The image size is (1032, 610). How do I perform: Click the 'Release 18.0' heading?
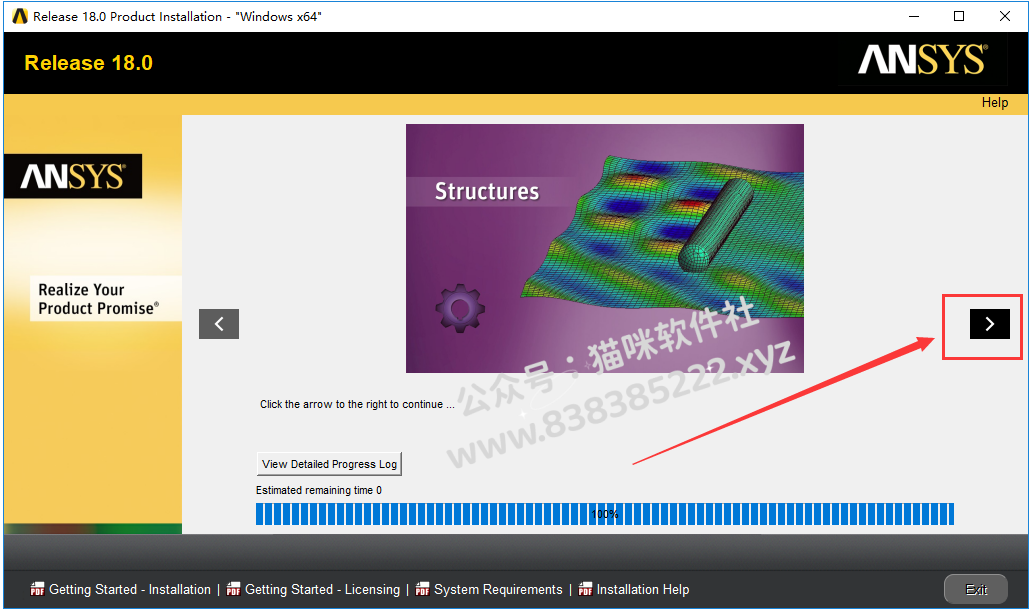[88, 63]
